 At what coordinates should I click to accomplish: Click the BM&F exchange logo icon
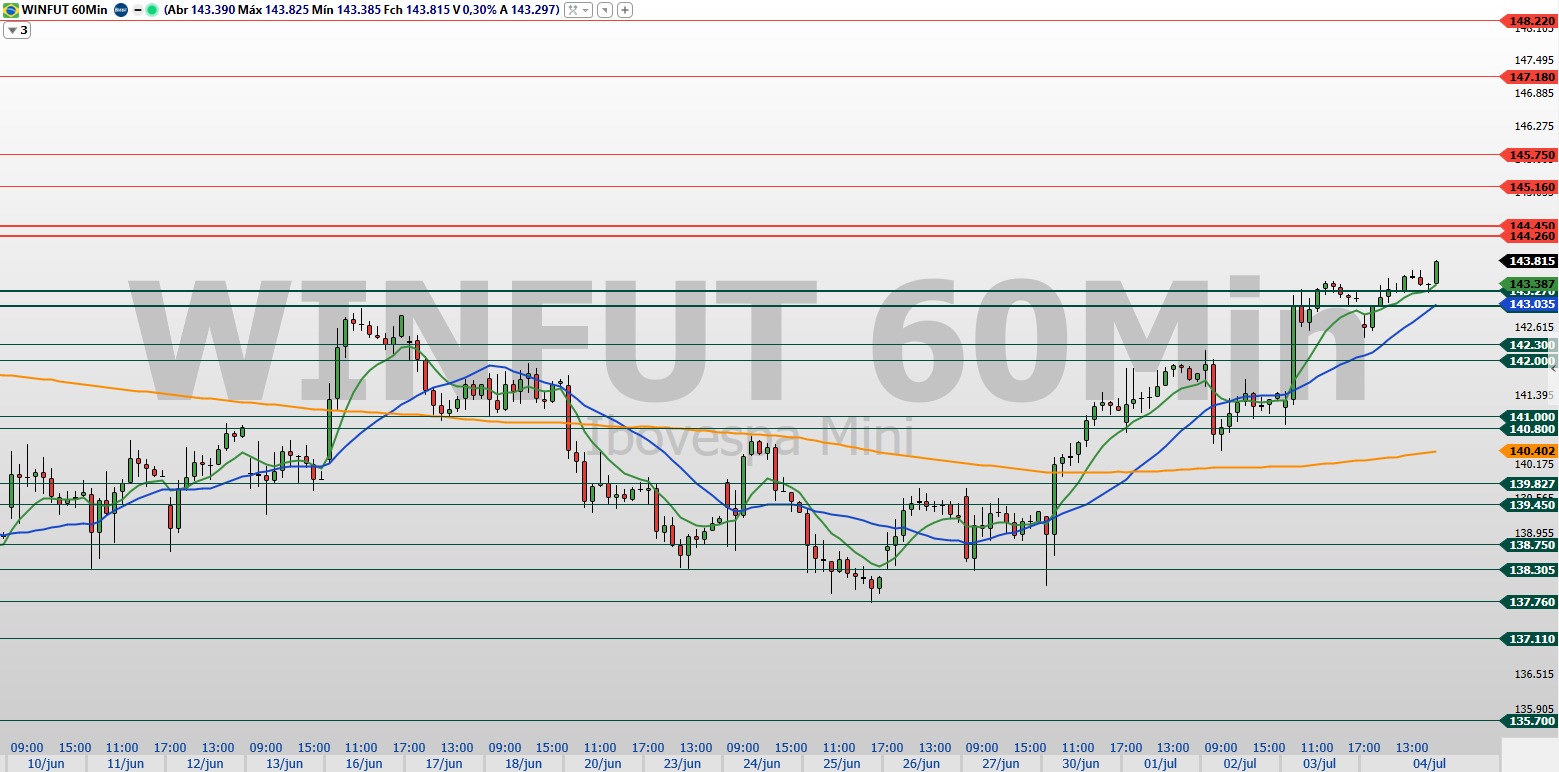coord(121,10)
